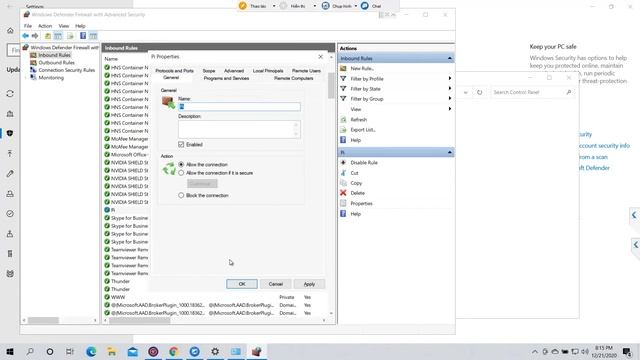Expand the View submenu arrow
Screen dimensions: 640x360
tap(450, 109)
